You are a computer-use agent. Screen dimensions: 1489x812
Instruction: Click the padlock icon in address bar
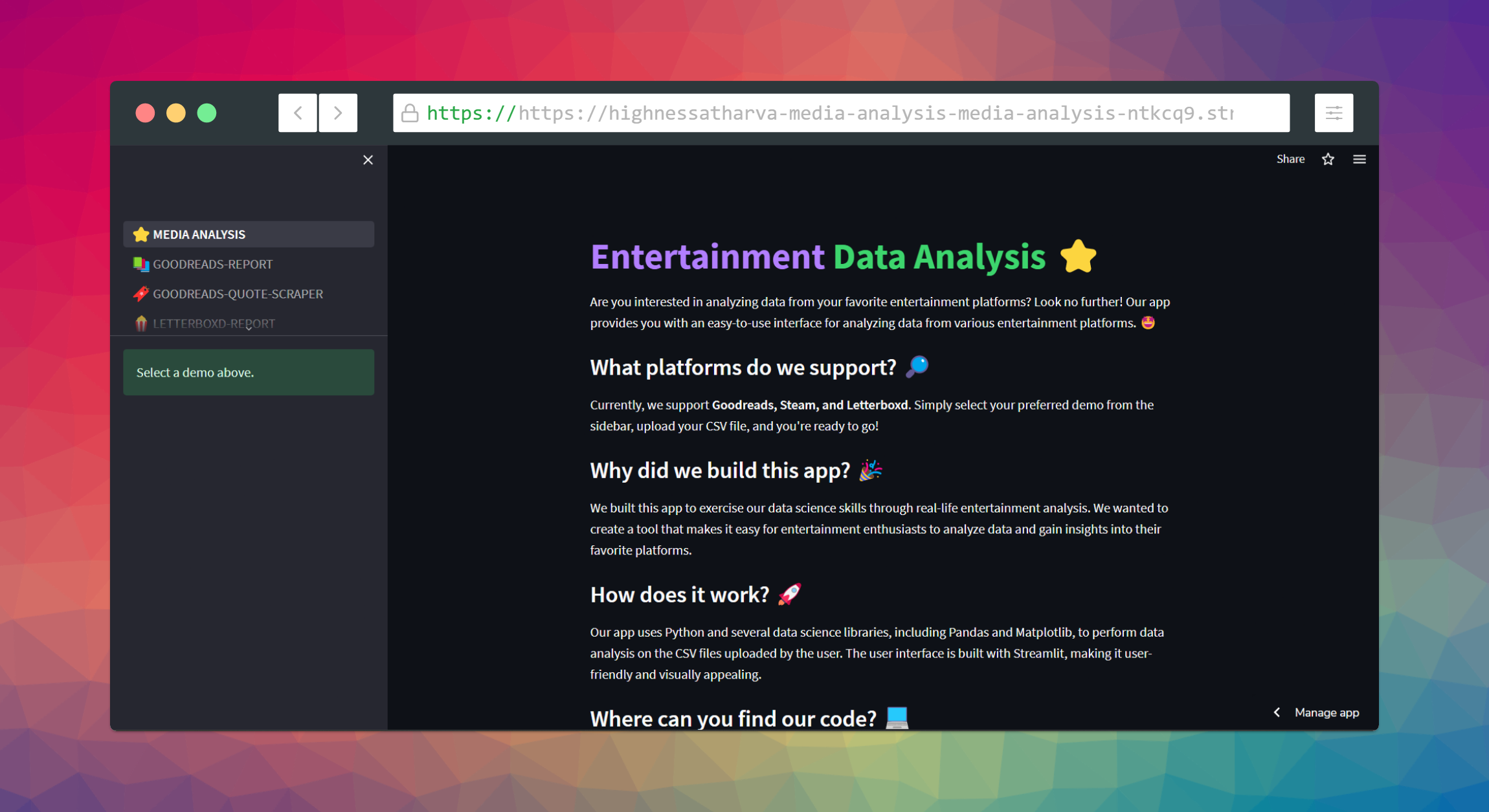tap(410, 113)
